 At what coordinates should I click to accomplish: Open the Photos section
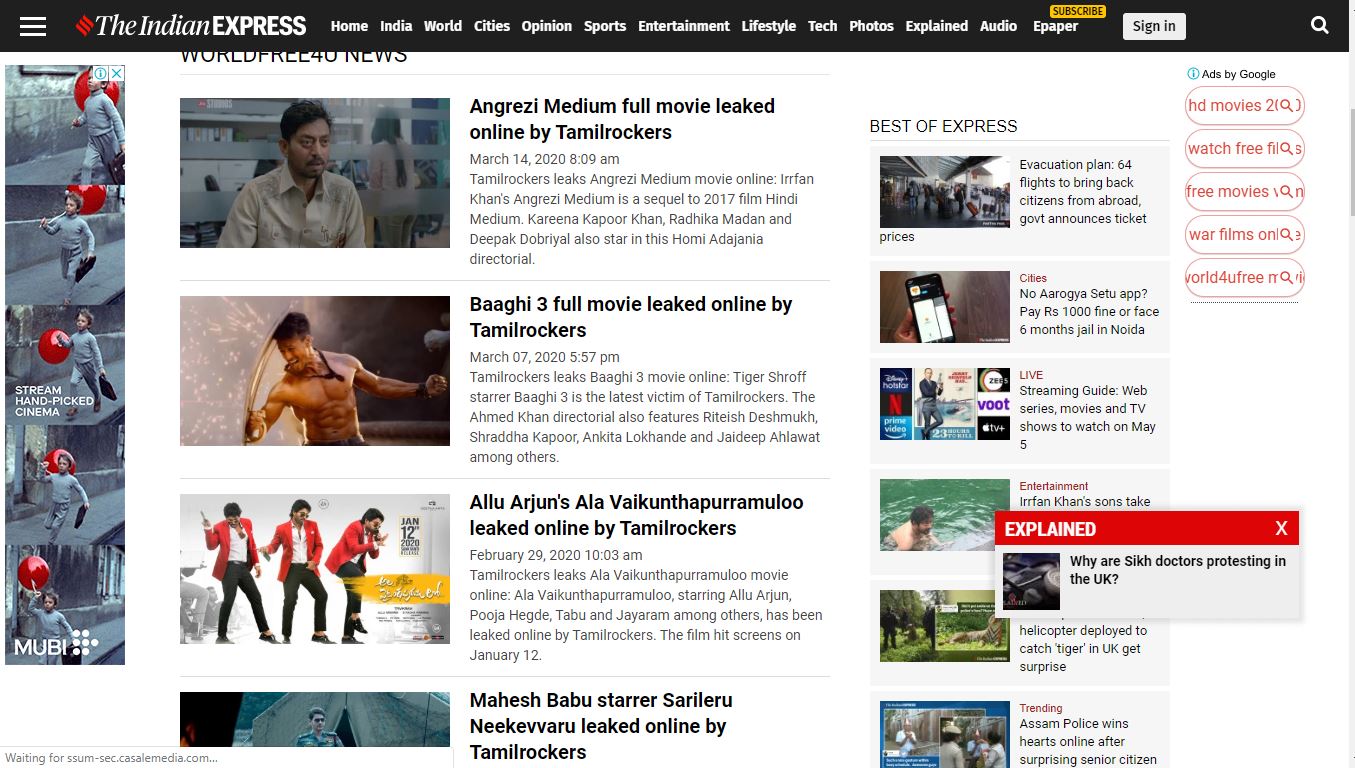coord(871,26)
